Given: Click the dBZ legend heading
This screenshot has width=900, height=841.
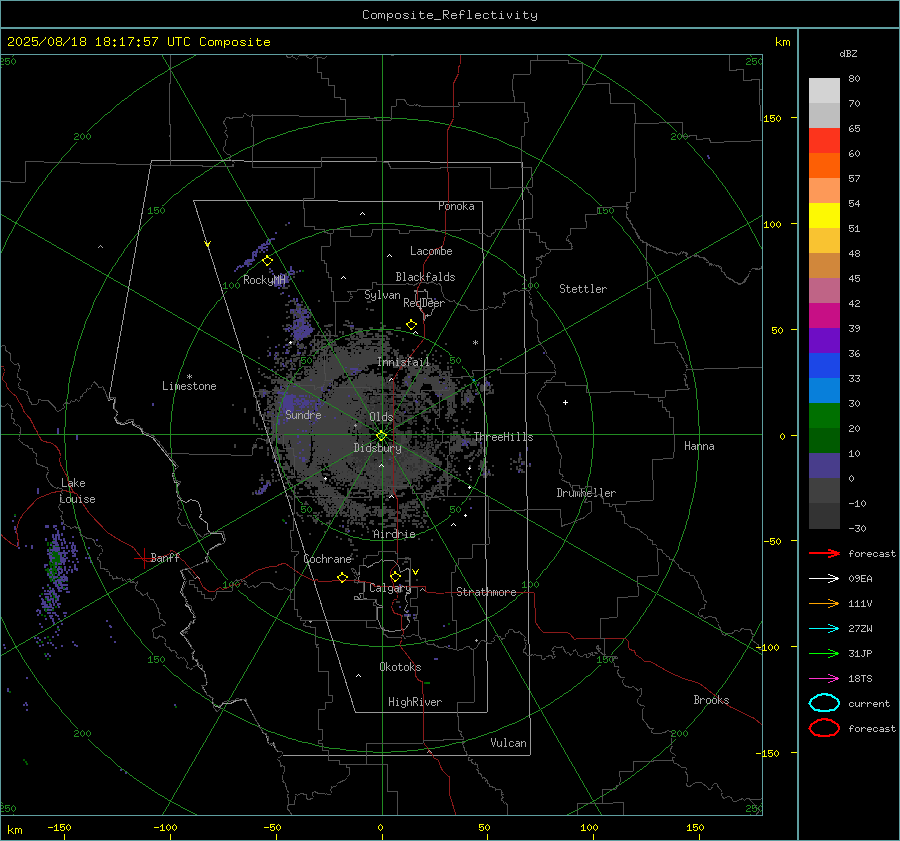Looking at the screenshot, I should (x=848, y=53).
